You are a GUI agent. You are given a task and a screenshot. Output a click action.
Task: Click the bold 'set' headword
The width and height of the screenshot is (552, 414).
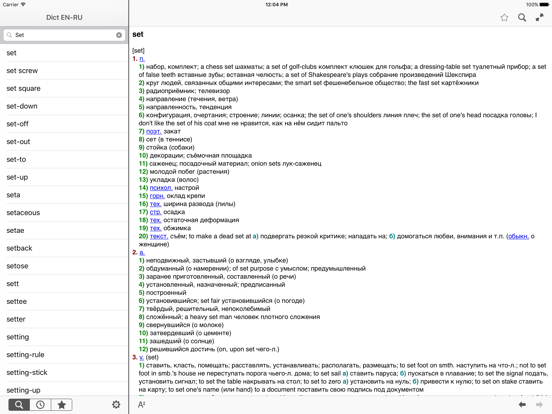pyautogui.click(x=138, y=34)
